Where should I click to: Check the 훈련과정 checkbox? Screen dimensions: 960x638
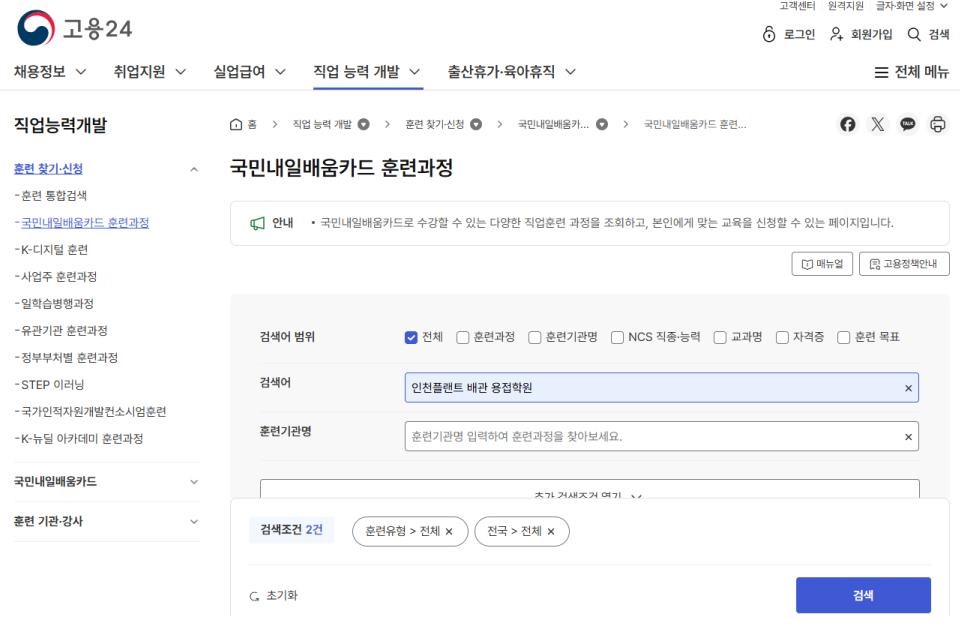462,337
